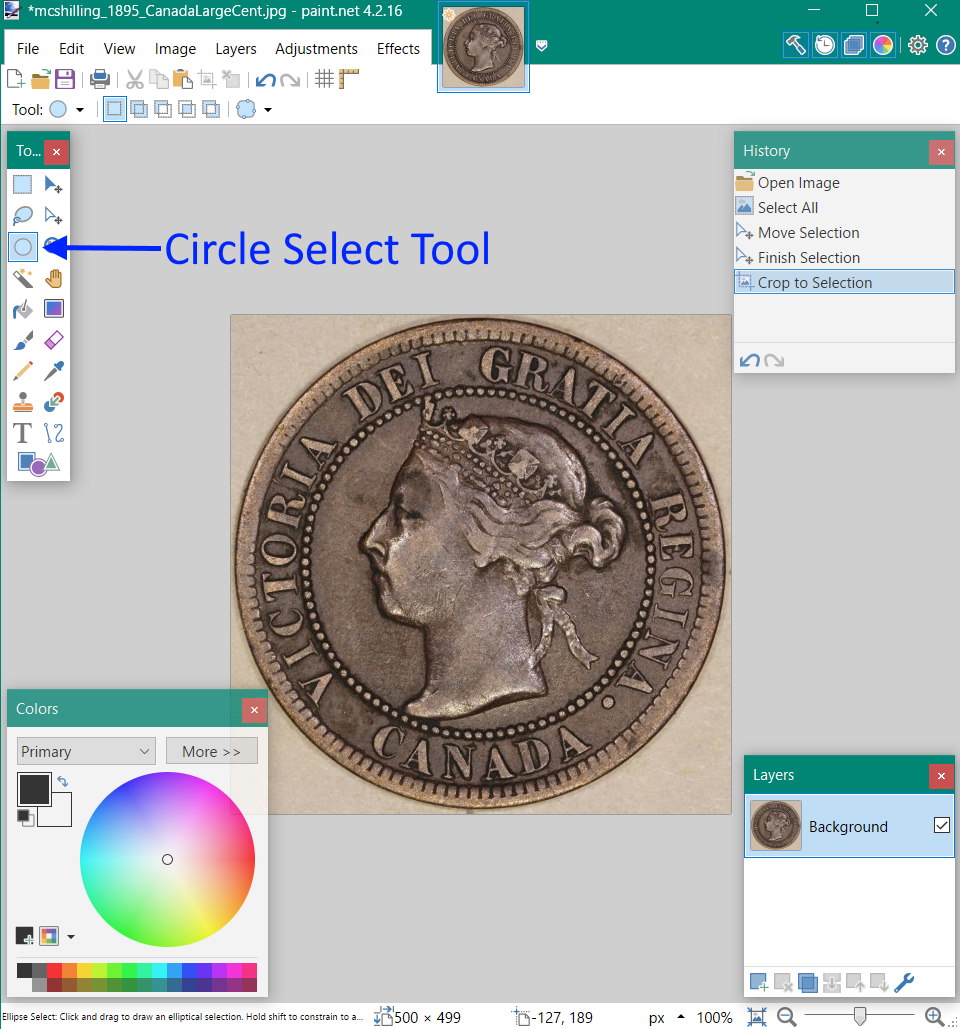This screenshot has height=1029, width=960.
Task: Open the Adjustments menu
Action: [316, 49]
